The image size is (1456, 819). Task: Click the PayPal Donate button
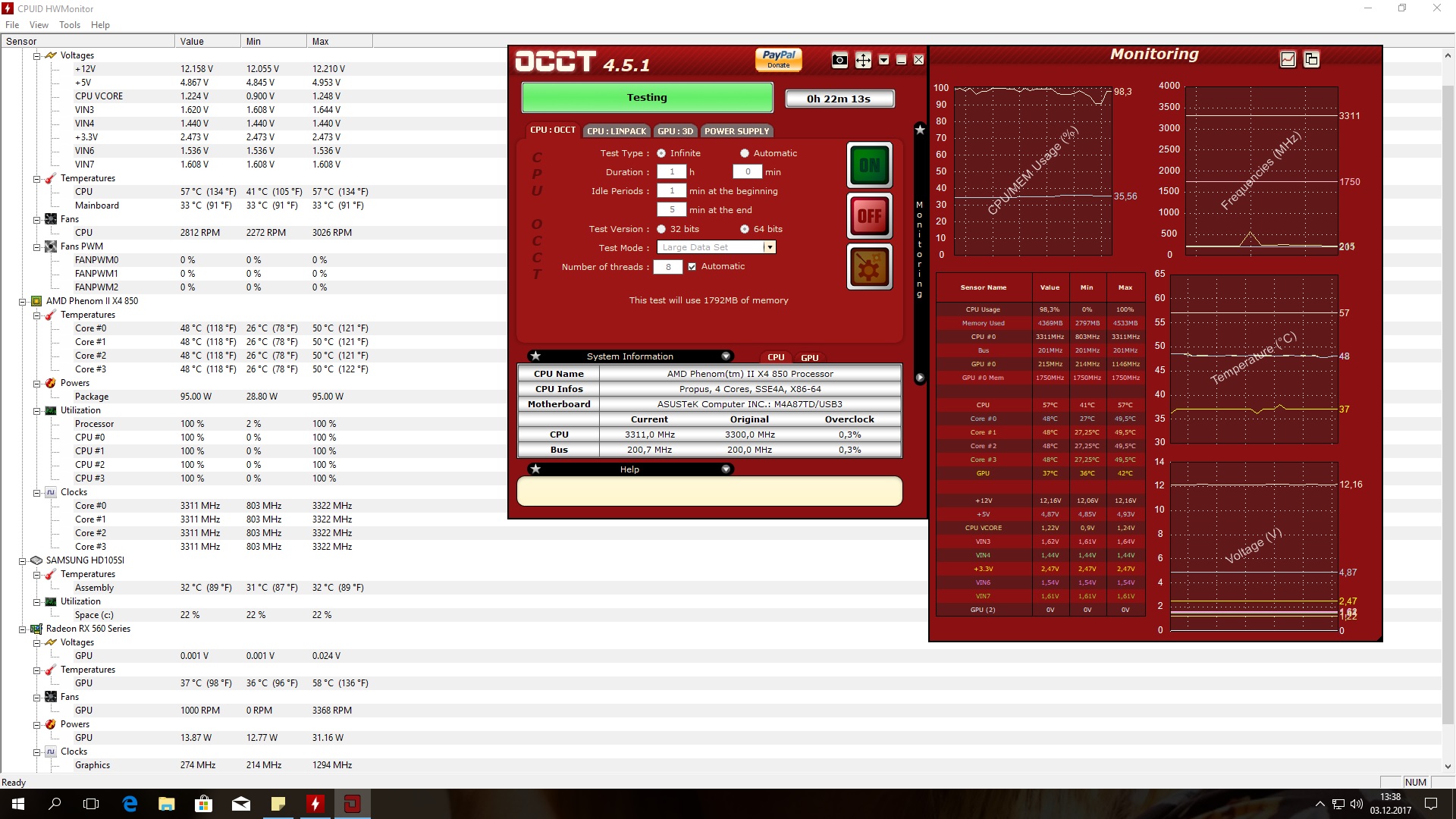[778, 59]
